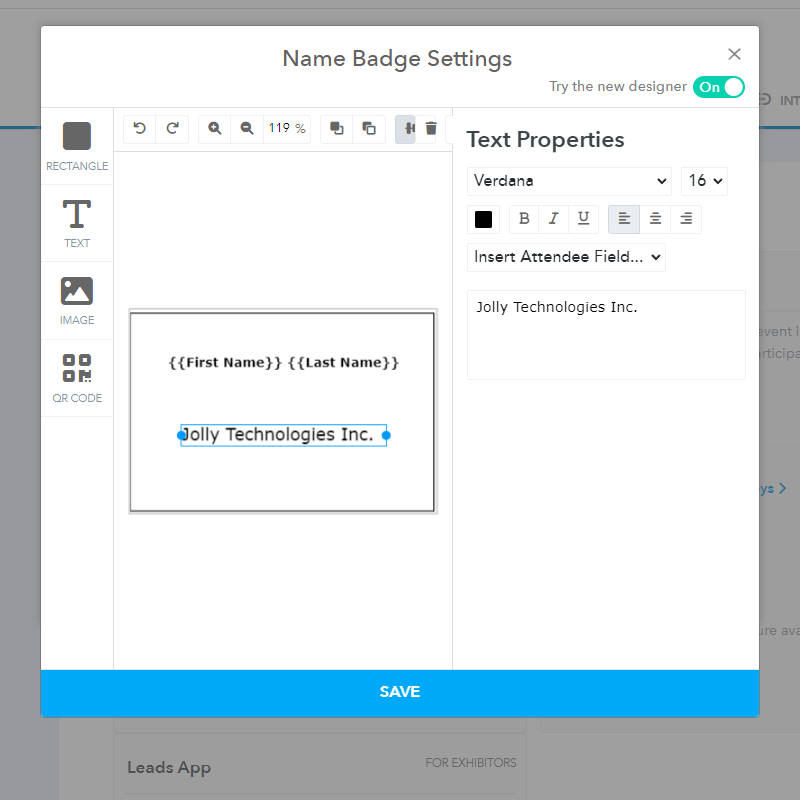
Task: Zoom in on the badge canvas
Action: tap(215, 129)
